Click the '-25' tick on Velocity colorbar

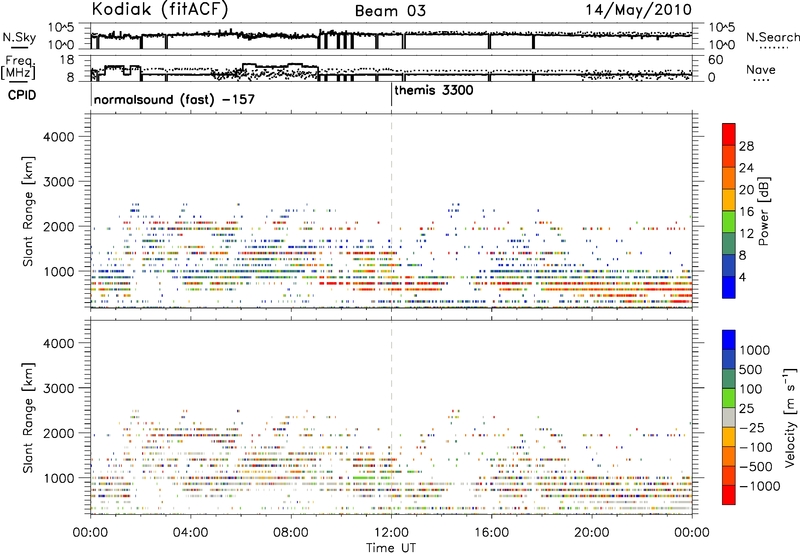(x=753, y=427)
